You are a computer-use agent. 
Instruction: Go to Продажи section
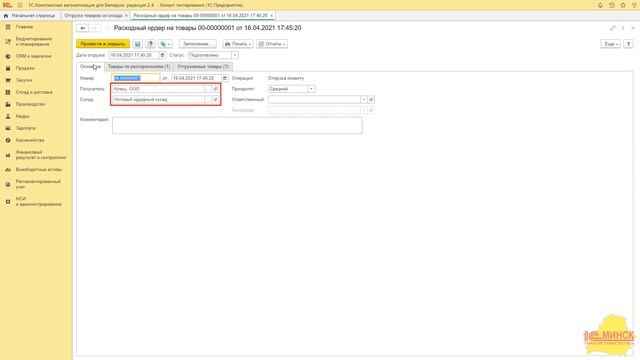pyautogui.click(x=25, y=68)
